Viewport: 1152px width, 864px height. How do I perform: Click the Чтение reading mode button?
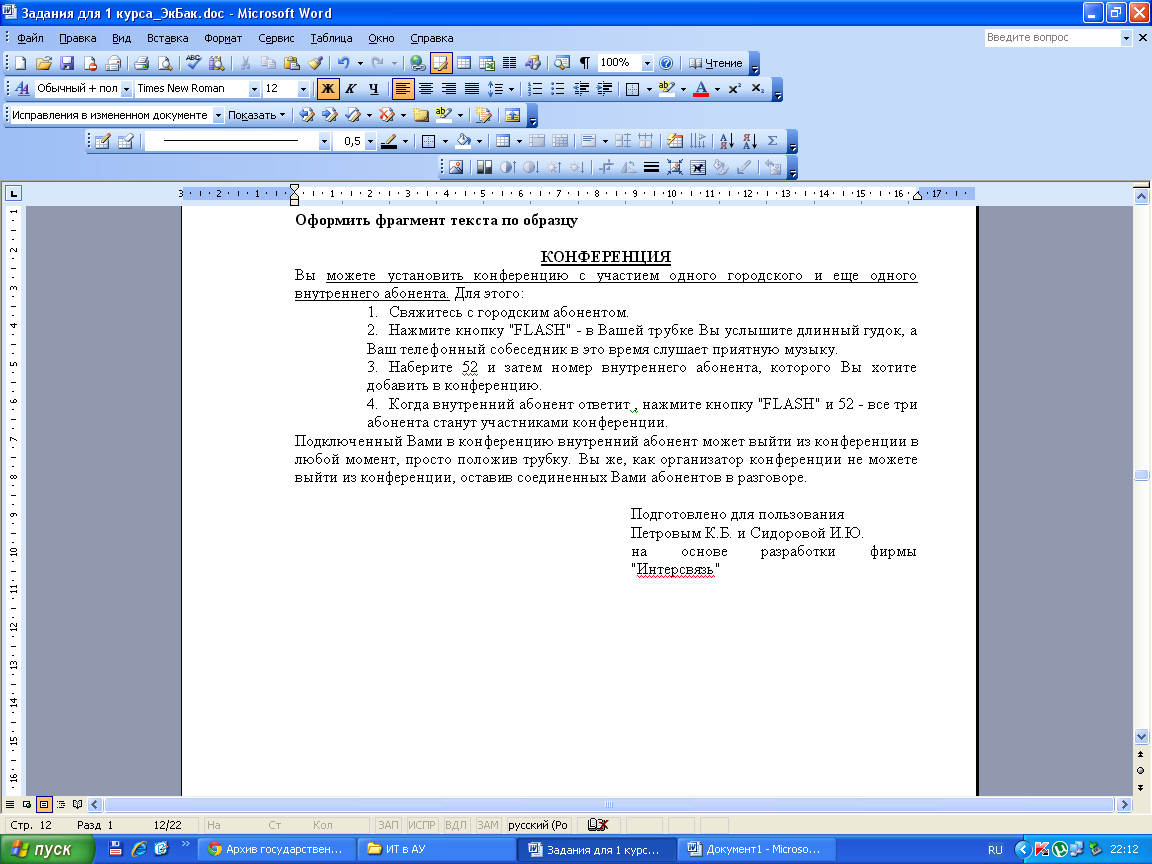[x=716, y=63]
